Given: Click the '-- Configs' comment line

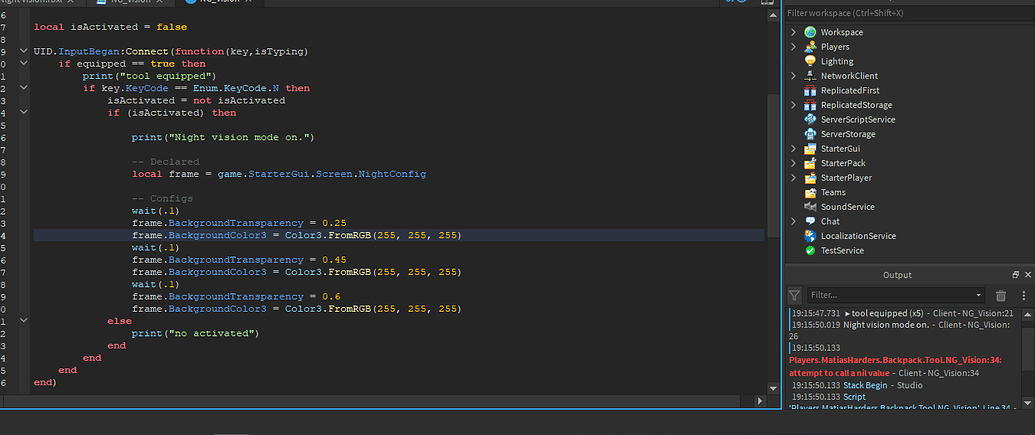Looking at the screenshot, I should coord(162,199).
